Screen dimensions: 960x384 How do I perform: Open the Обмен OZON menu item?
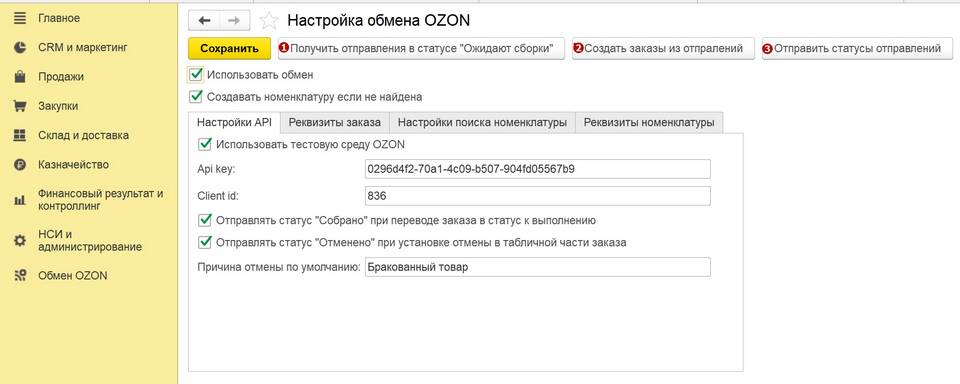[x=72, y=276]
